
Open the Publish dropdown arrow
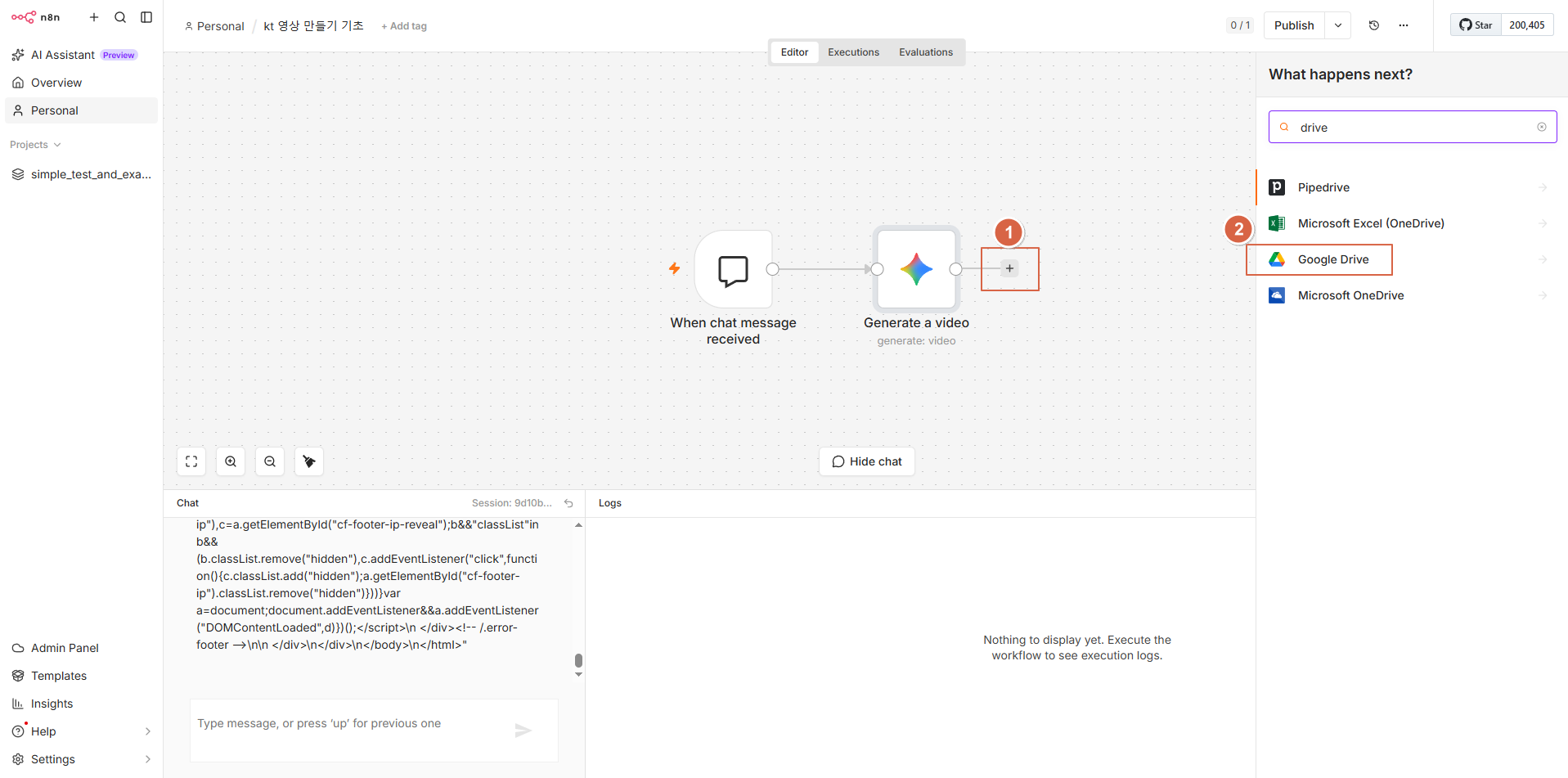(1338, 25)
